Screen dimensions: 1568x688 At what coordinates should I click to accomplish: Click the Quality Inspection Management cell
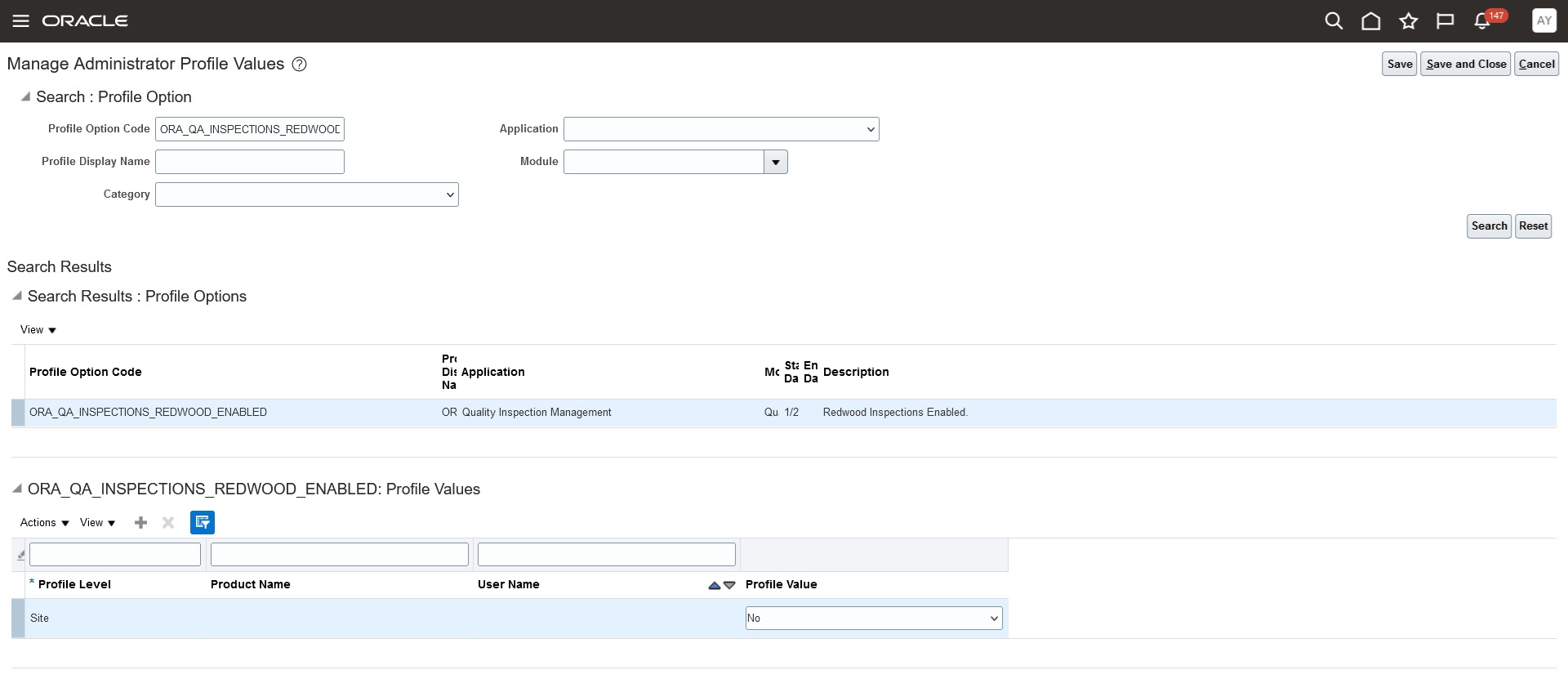(537, 413)
